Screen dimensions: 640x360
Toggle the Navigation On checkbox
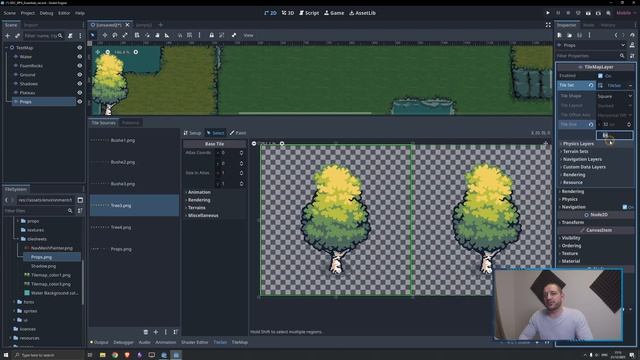pyautogui.click(x=624, y=207)
